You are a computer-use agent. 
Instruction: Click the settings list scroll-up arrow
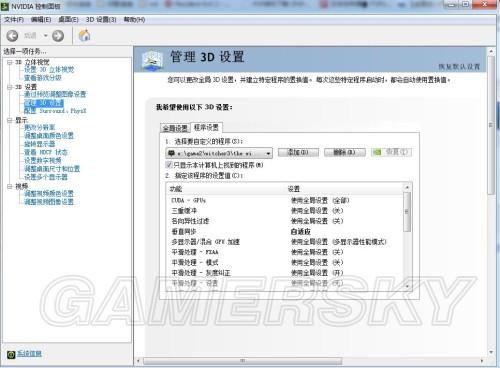click(x=407, y=187)
